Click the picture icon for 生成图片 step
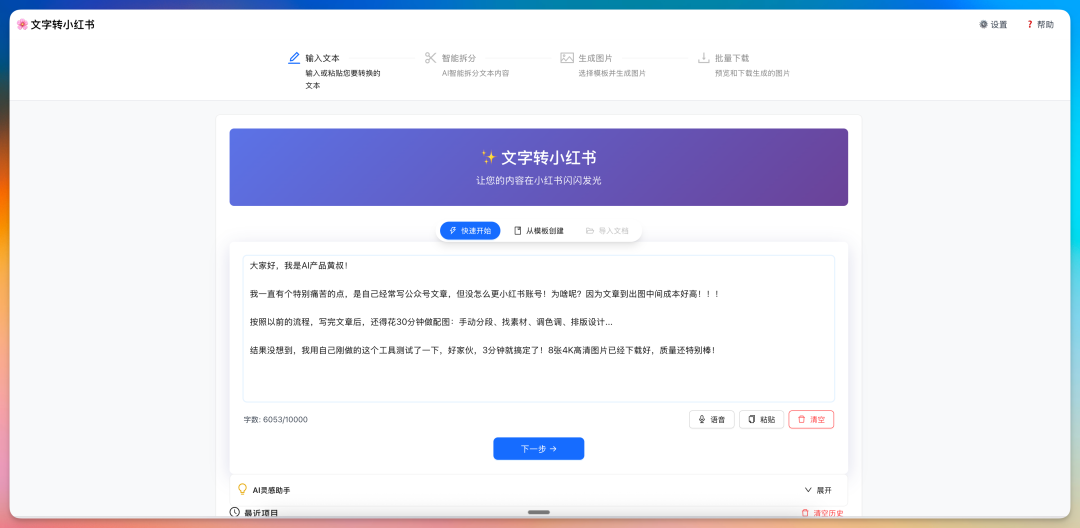 click(x=567, y=58)
